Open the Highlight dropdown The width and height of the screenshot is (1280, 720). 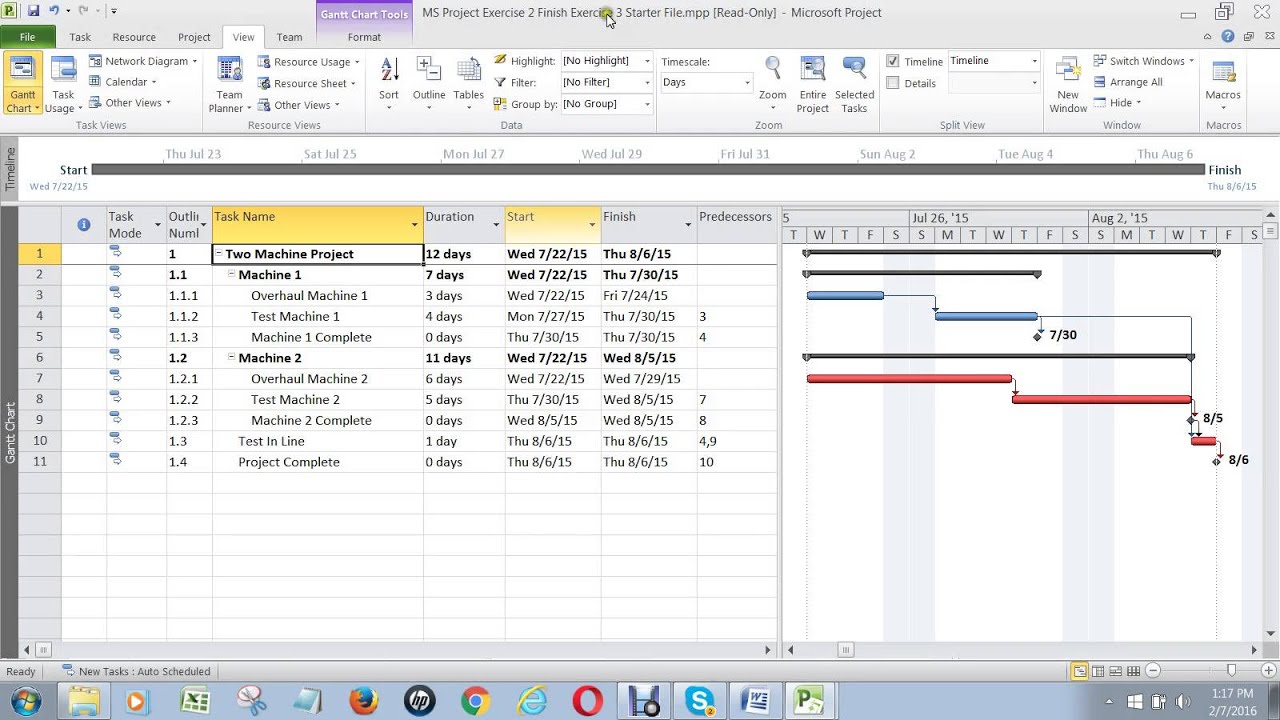coord(647,61)
